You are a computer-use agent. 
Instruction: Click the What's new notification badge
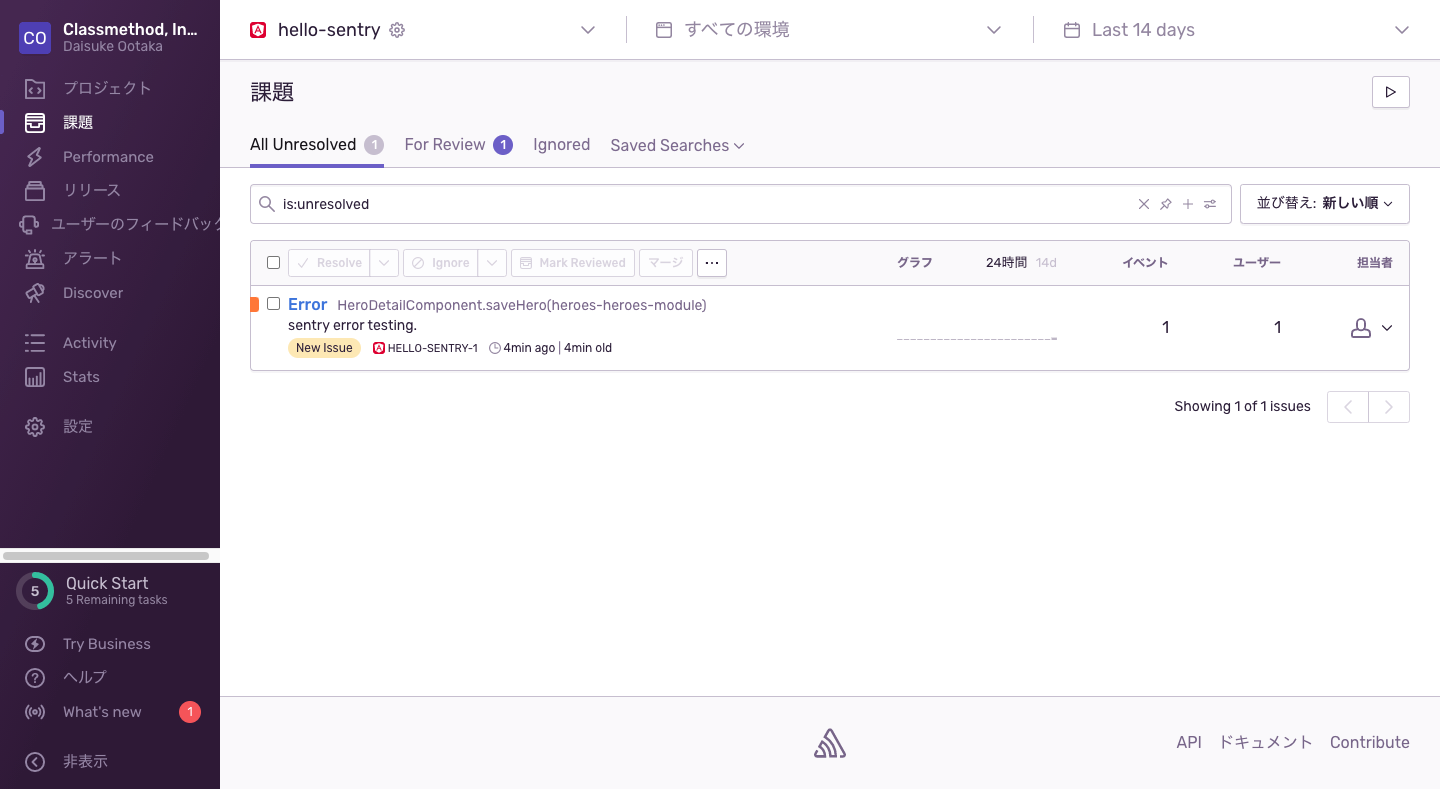pyautogui.click(x=190, y=712)
